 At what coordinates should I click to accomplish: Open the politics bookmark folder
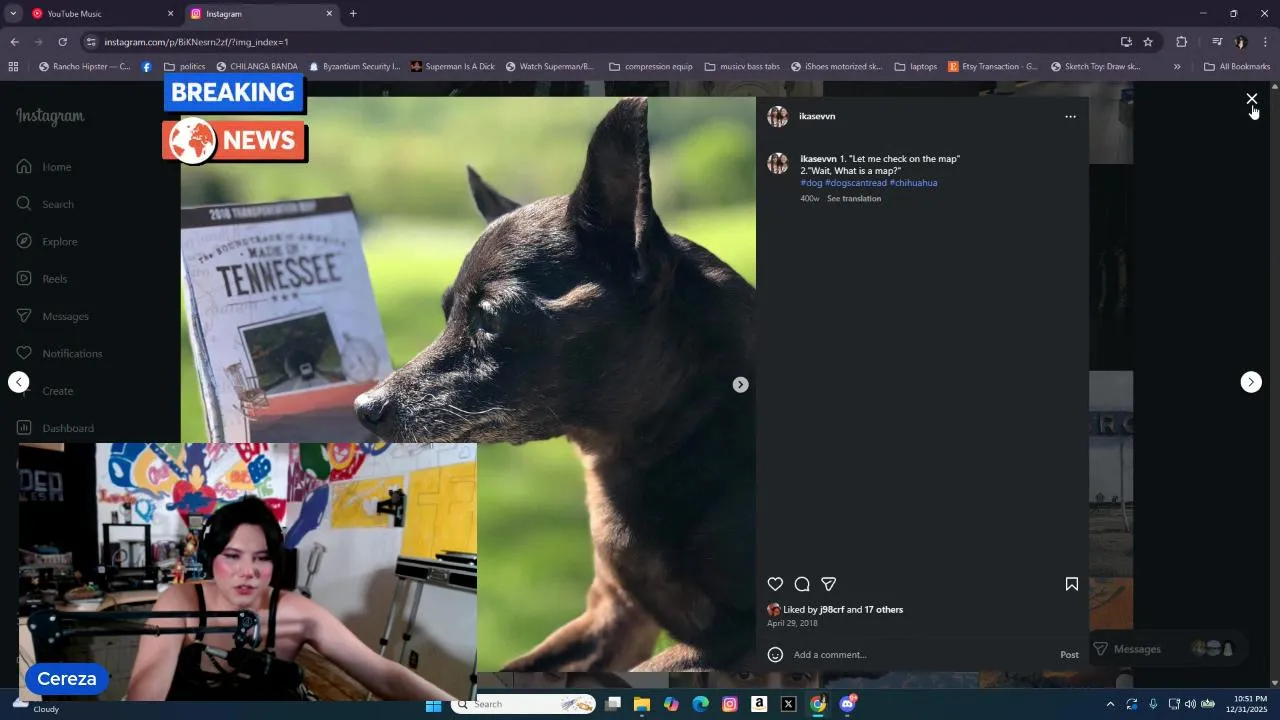[184, 67]
